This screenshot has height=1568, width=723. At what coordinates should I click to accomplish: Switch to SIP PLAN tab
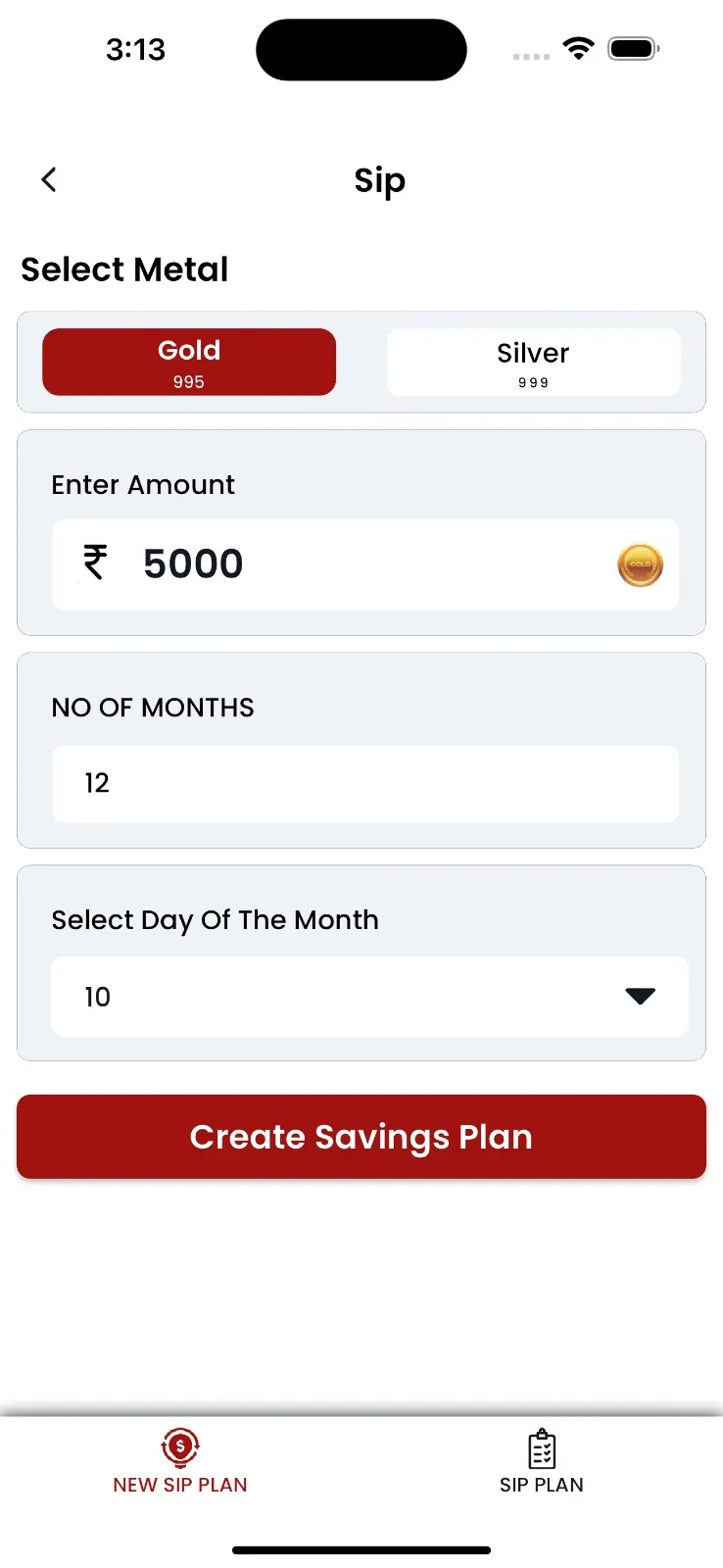[x=542, y=1461]
